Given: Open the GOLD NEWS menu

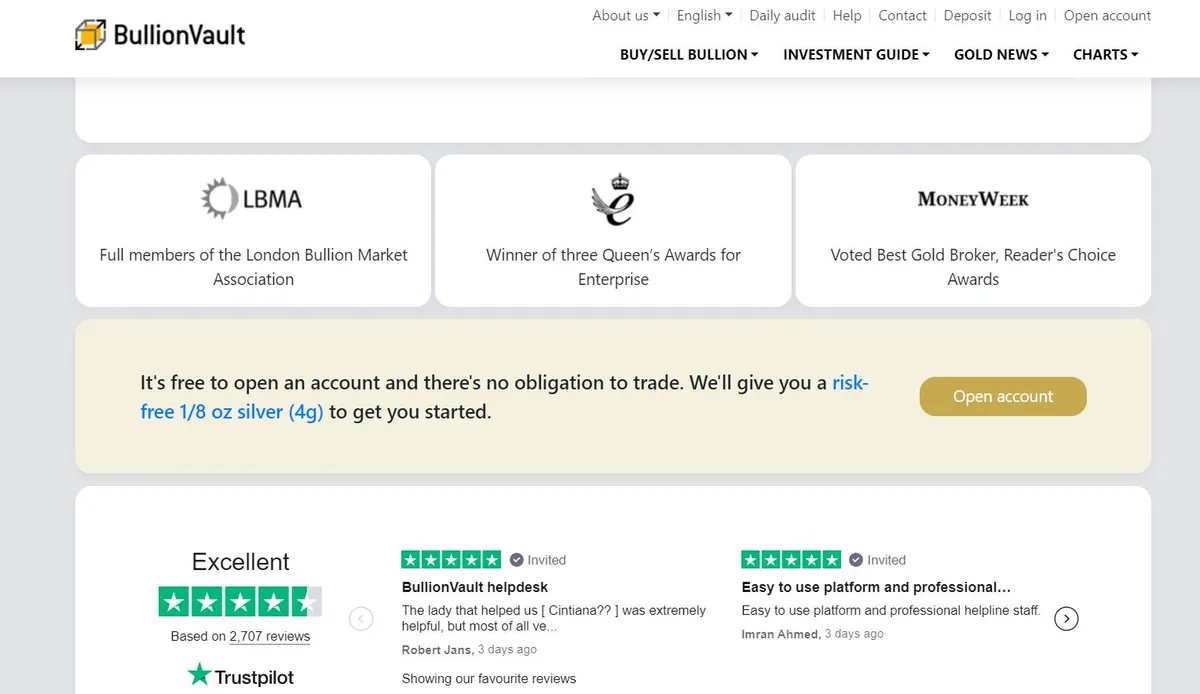Looking at the screenshot, I should point(1001,54).
